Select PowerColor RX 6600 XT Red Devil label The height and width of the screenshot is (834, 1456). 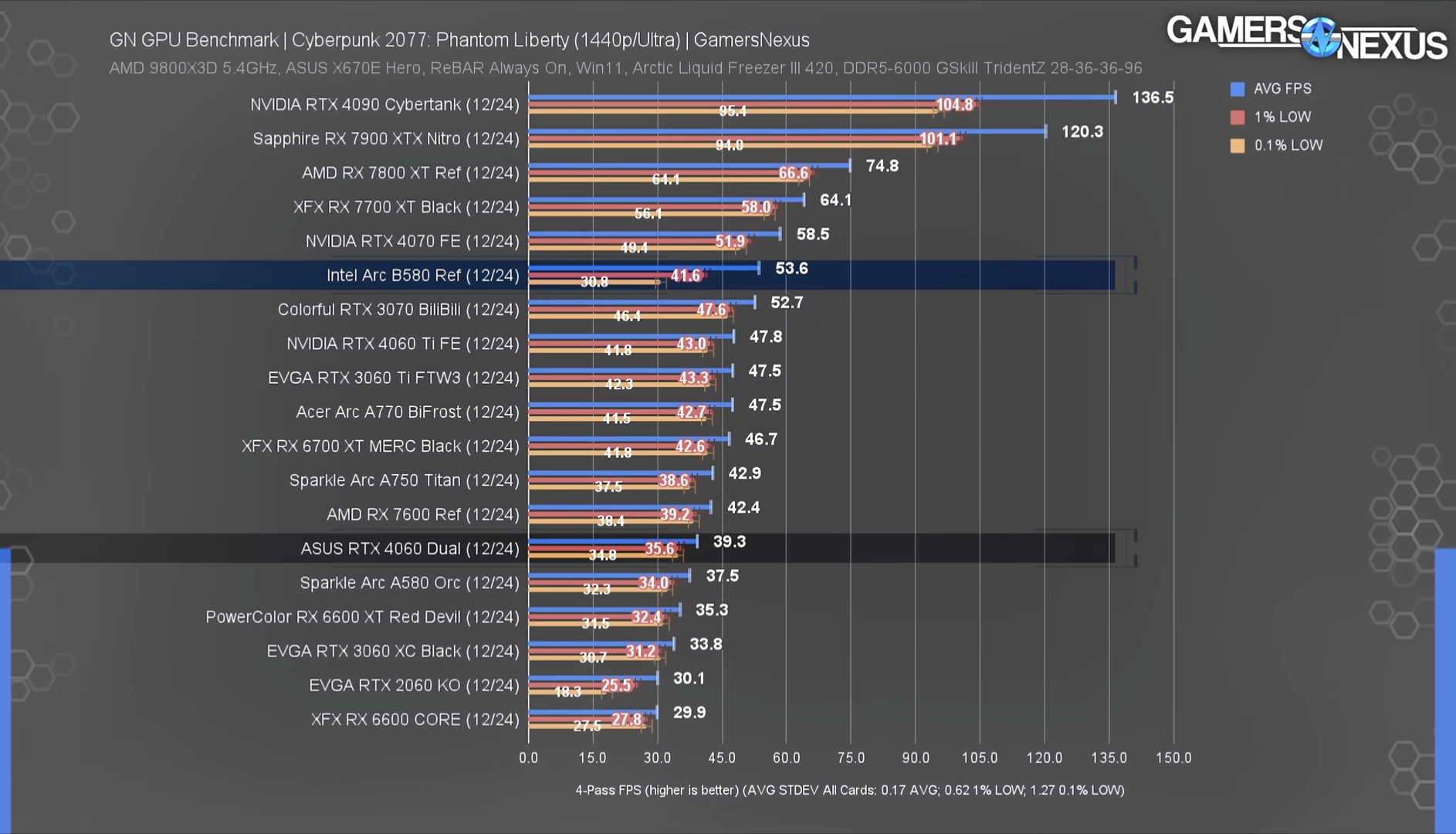(x=363, y=617)
